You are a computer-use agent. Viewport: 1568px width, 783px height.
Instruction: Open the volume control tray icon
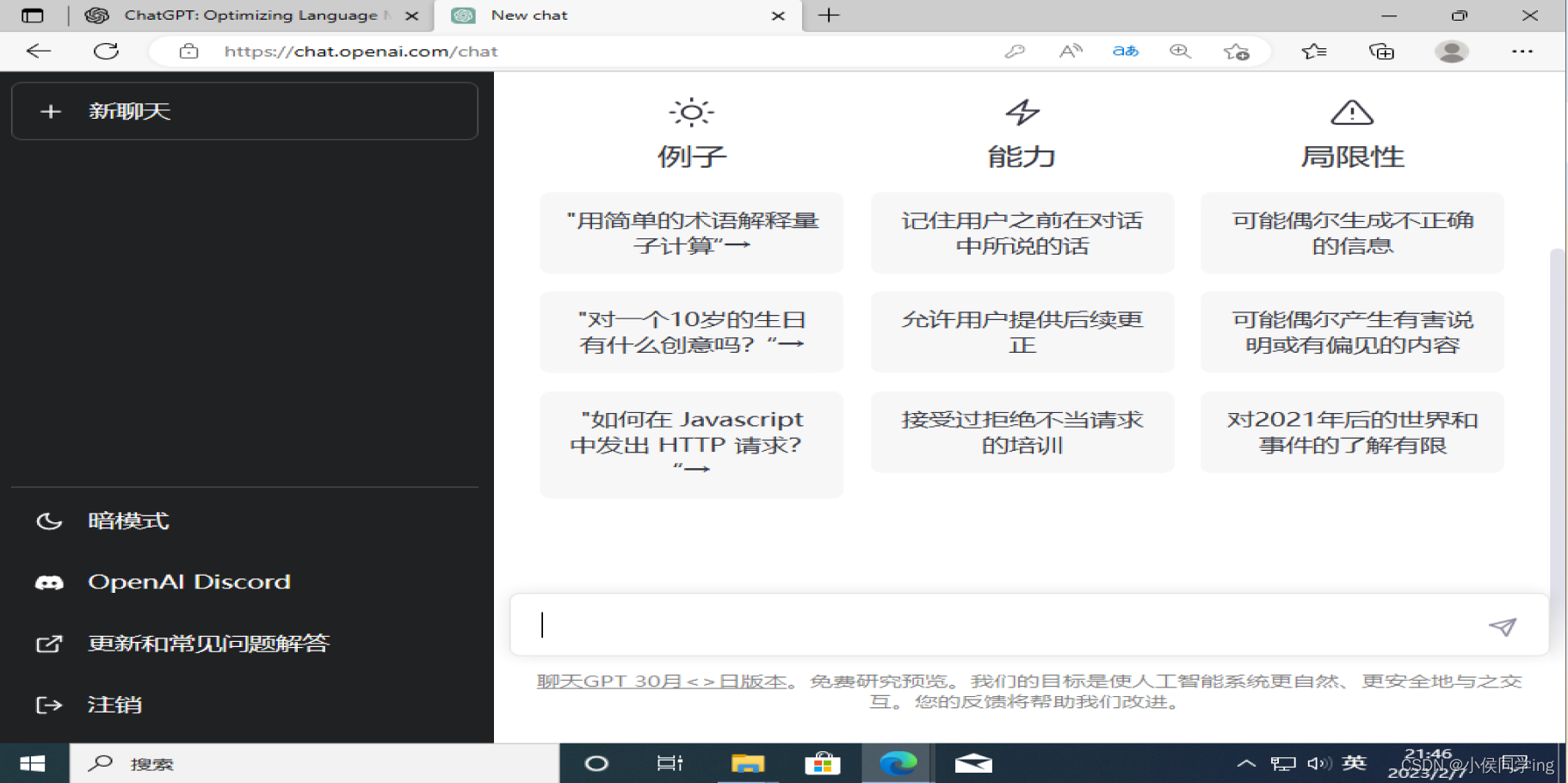(x=1318, y=763)
